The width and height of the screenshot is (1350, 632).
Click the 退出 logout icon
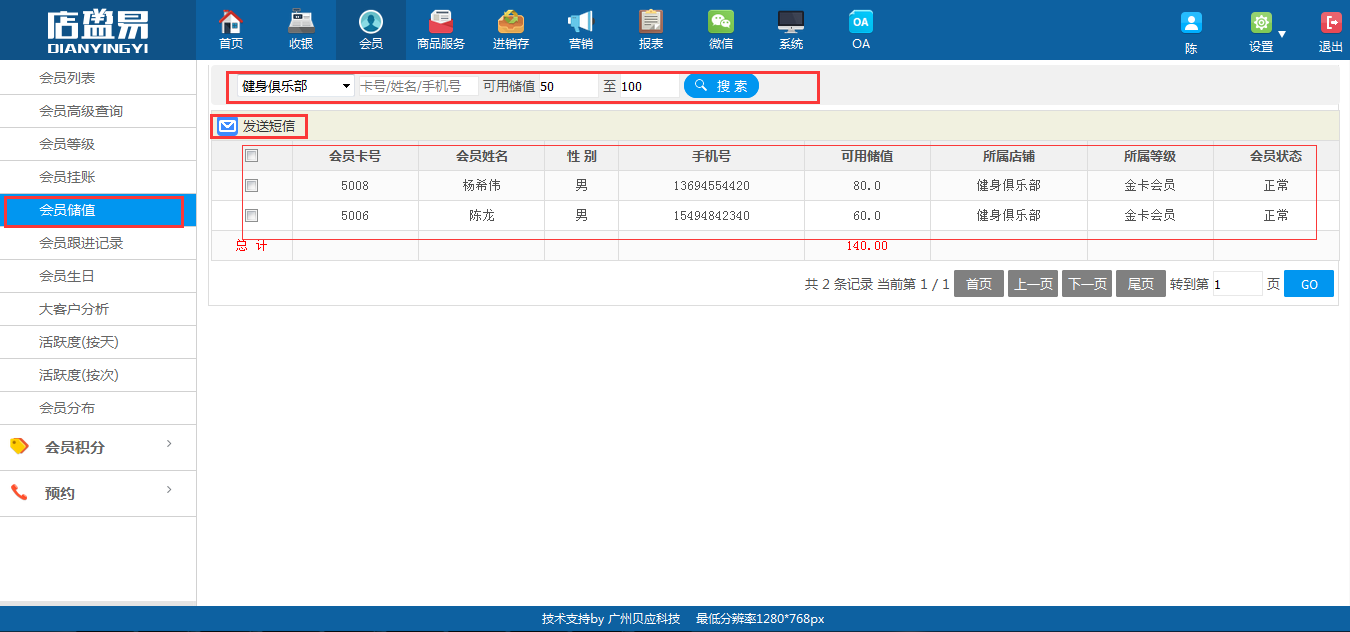(x=1331, y=23)
